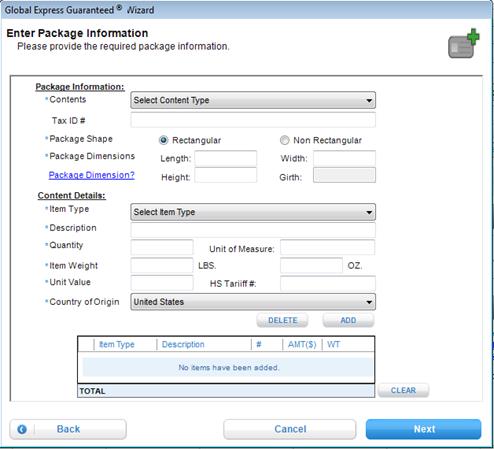Click the AMT($) column header

pos(302,344)
